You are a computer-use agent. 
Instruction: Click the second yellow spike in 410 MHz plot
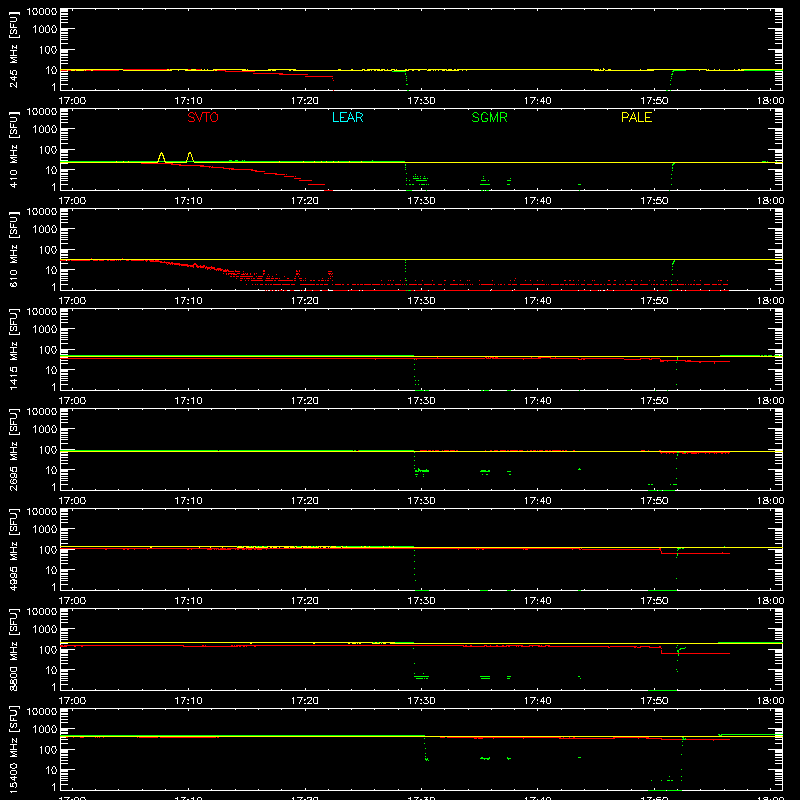point(190,157)
